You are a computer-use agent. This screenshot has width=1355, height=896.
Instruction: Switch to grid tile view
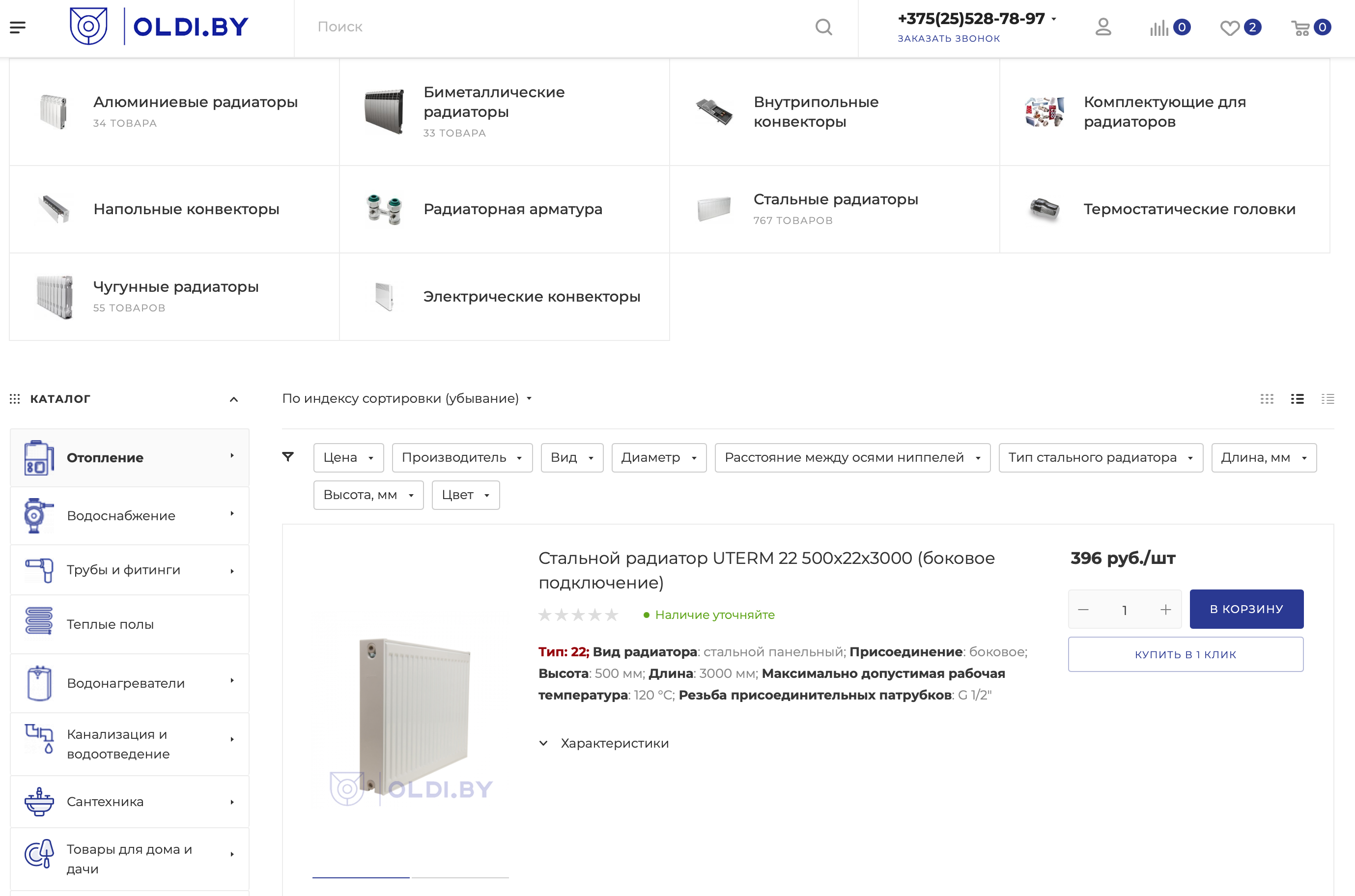1267,399
